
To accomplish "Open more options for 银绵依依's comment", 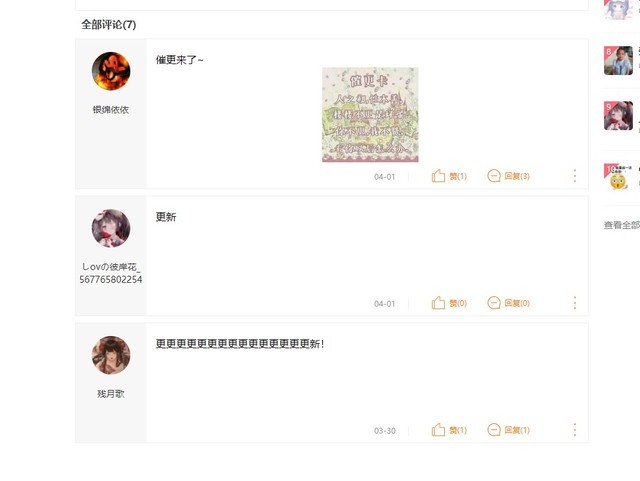I will click(575, 176).
